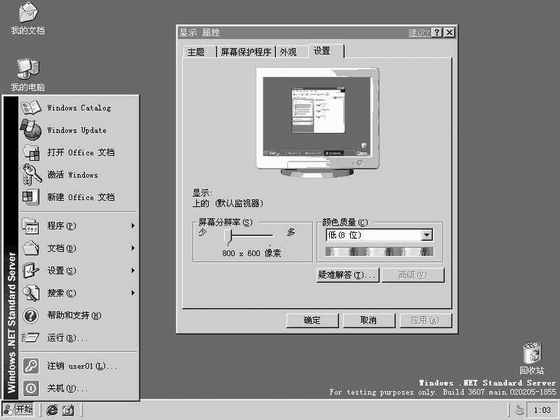The image size is (560, 420).
Task: Click the 屏幕分辨率 slider thumb
Action: click(229, 237)
